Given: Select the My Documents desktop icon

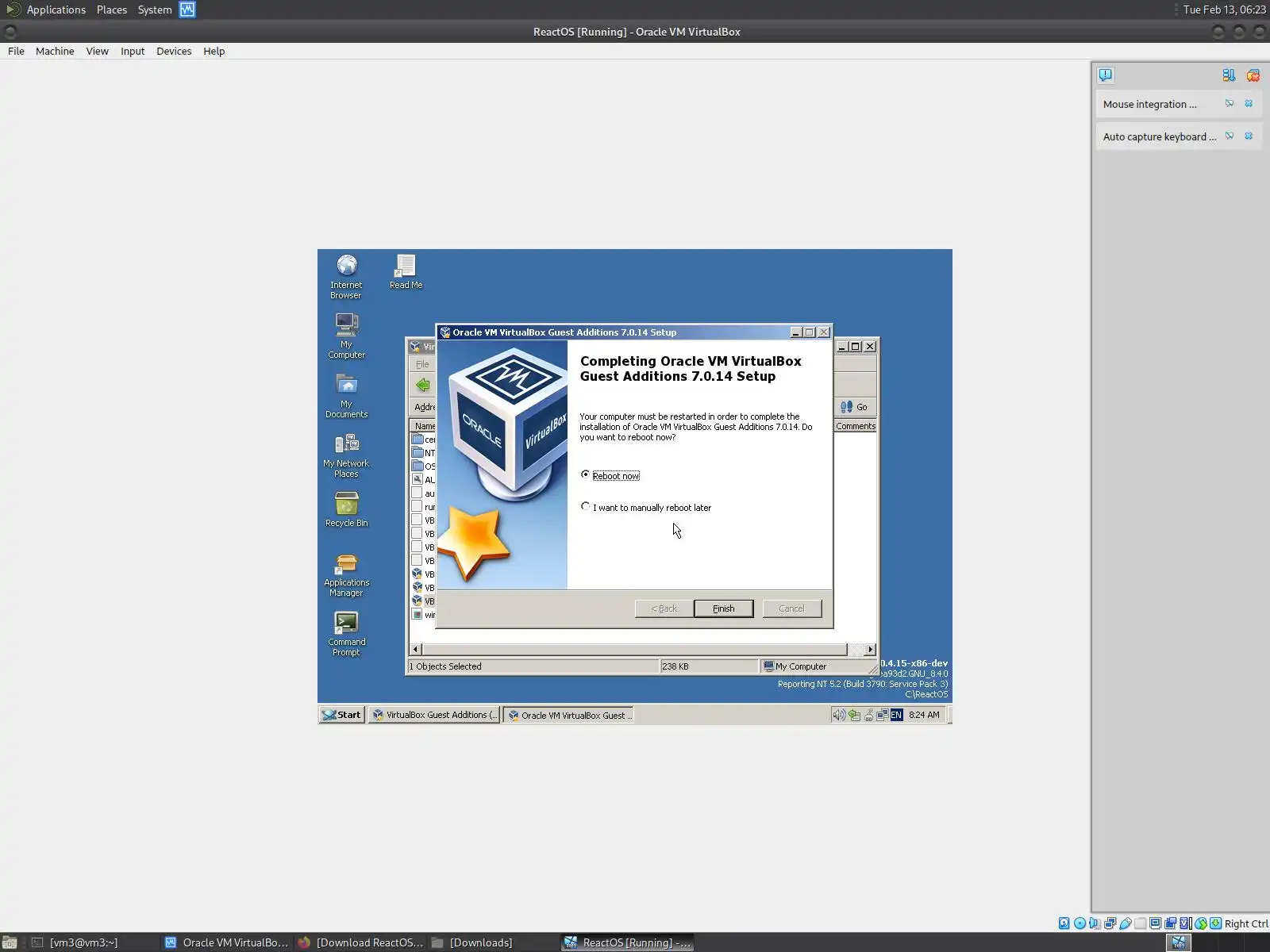Looking at the screenshot, I should [x=346, y=395].
